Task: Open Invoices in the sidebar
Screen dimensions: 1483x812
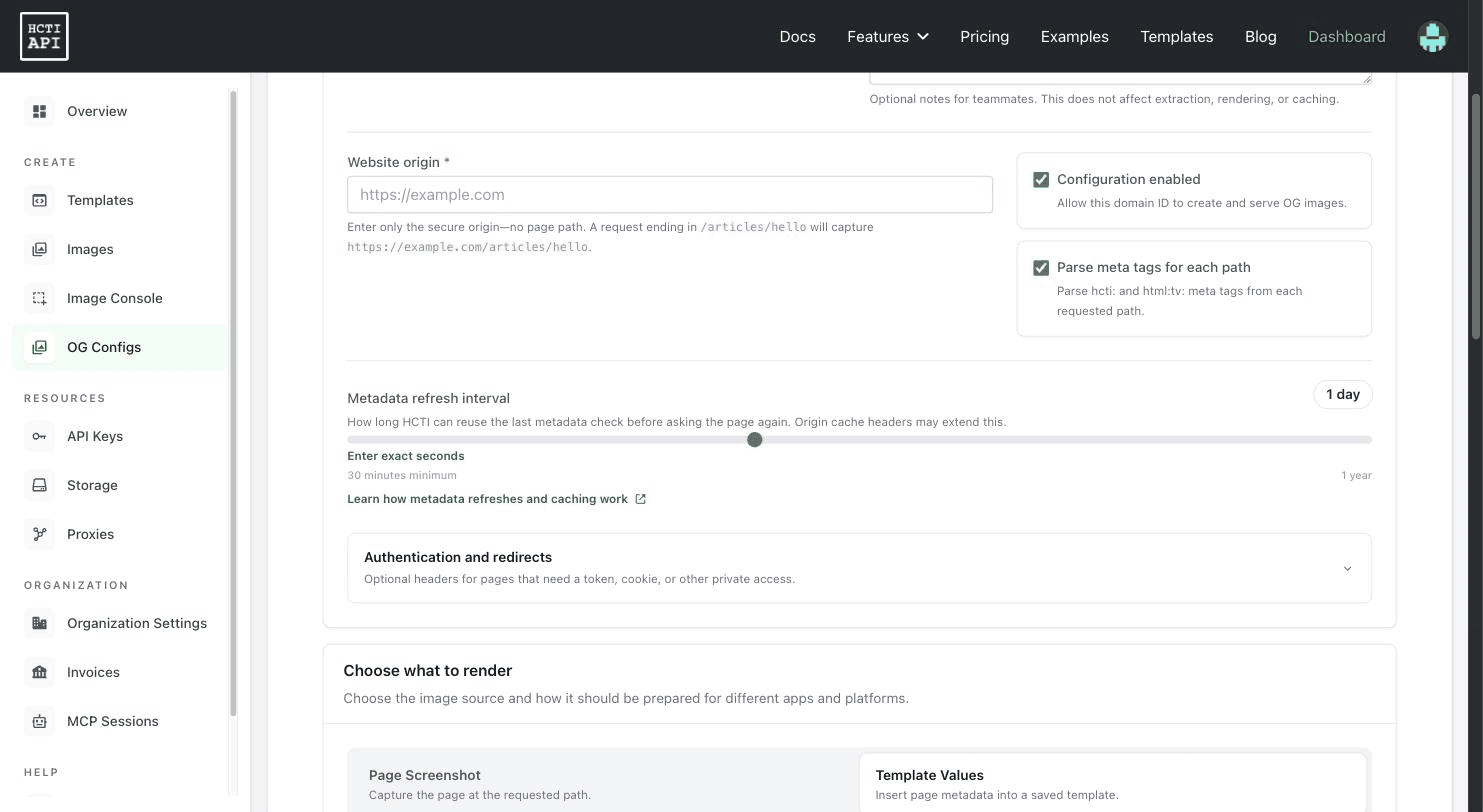Action: (x=119, y=672)
